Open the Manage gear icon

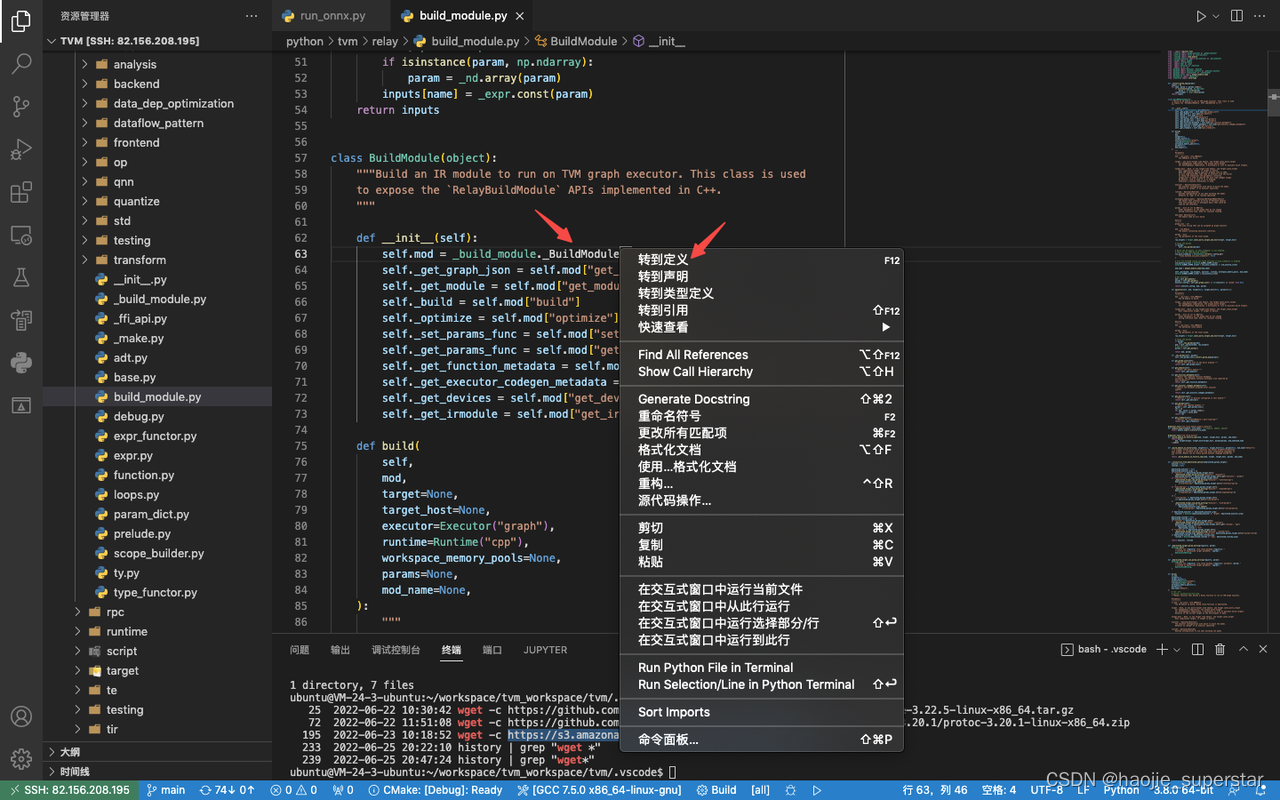[x=21, y=759]
